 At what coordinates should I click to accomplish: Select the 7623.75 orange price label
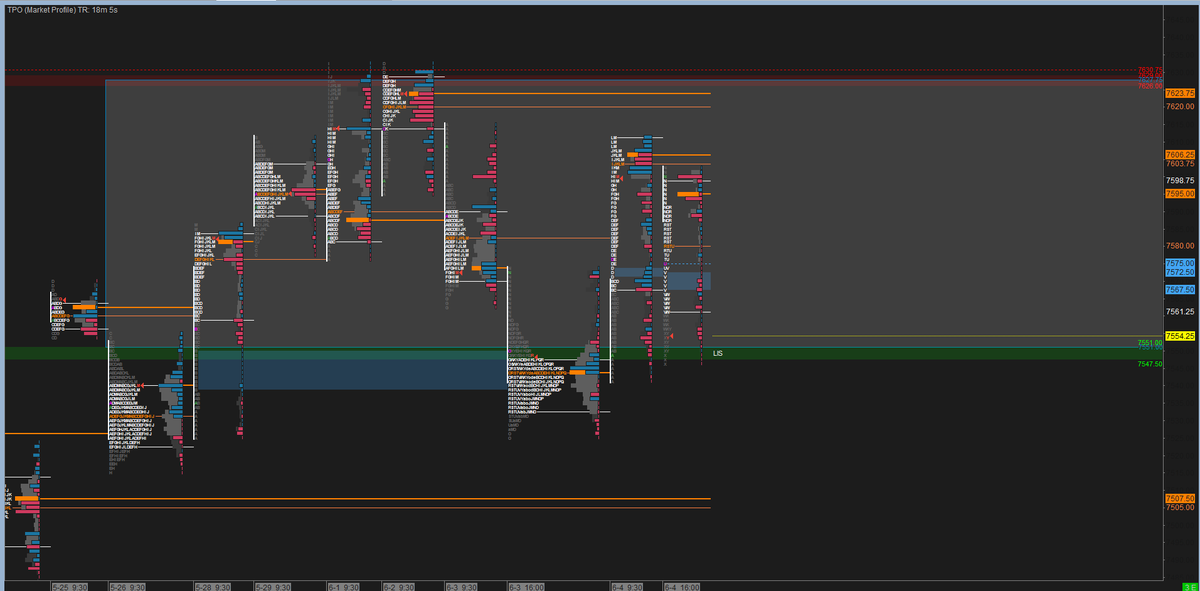(1181, 93)
